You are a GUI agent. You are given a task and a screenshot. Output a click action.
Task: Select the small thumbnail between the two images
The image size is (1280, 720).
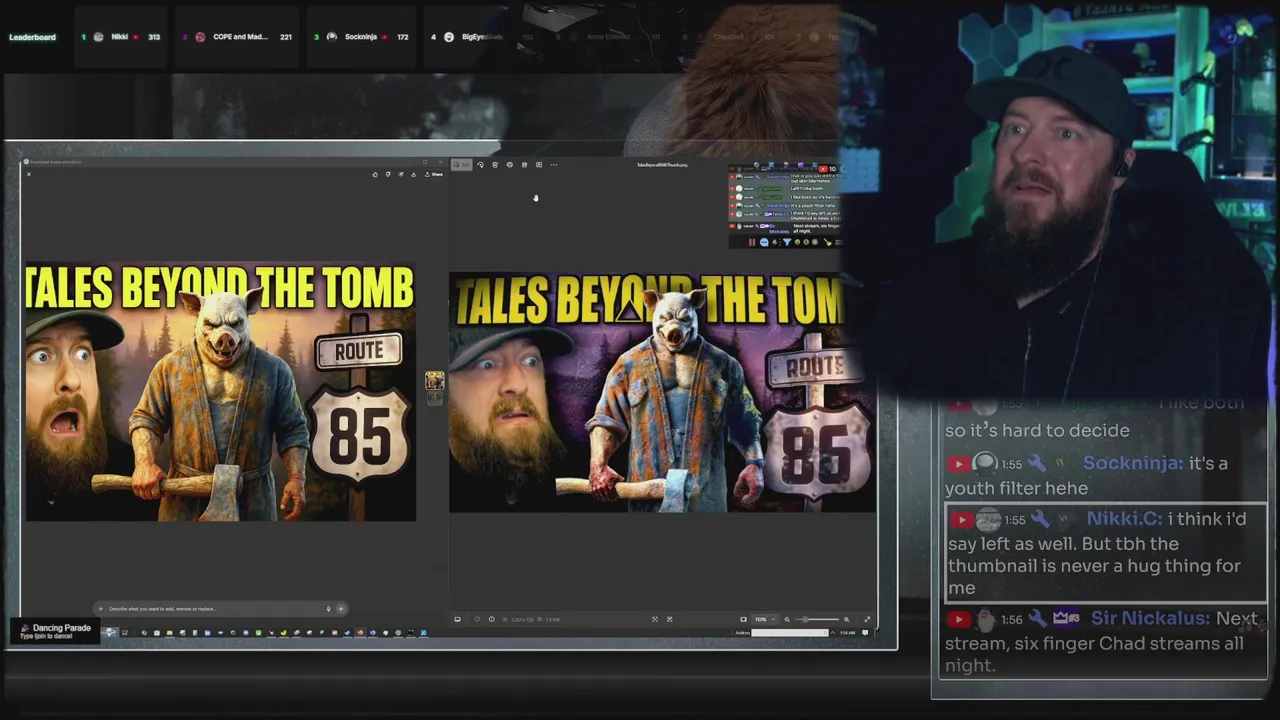434,380
